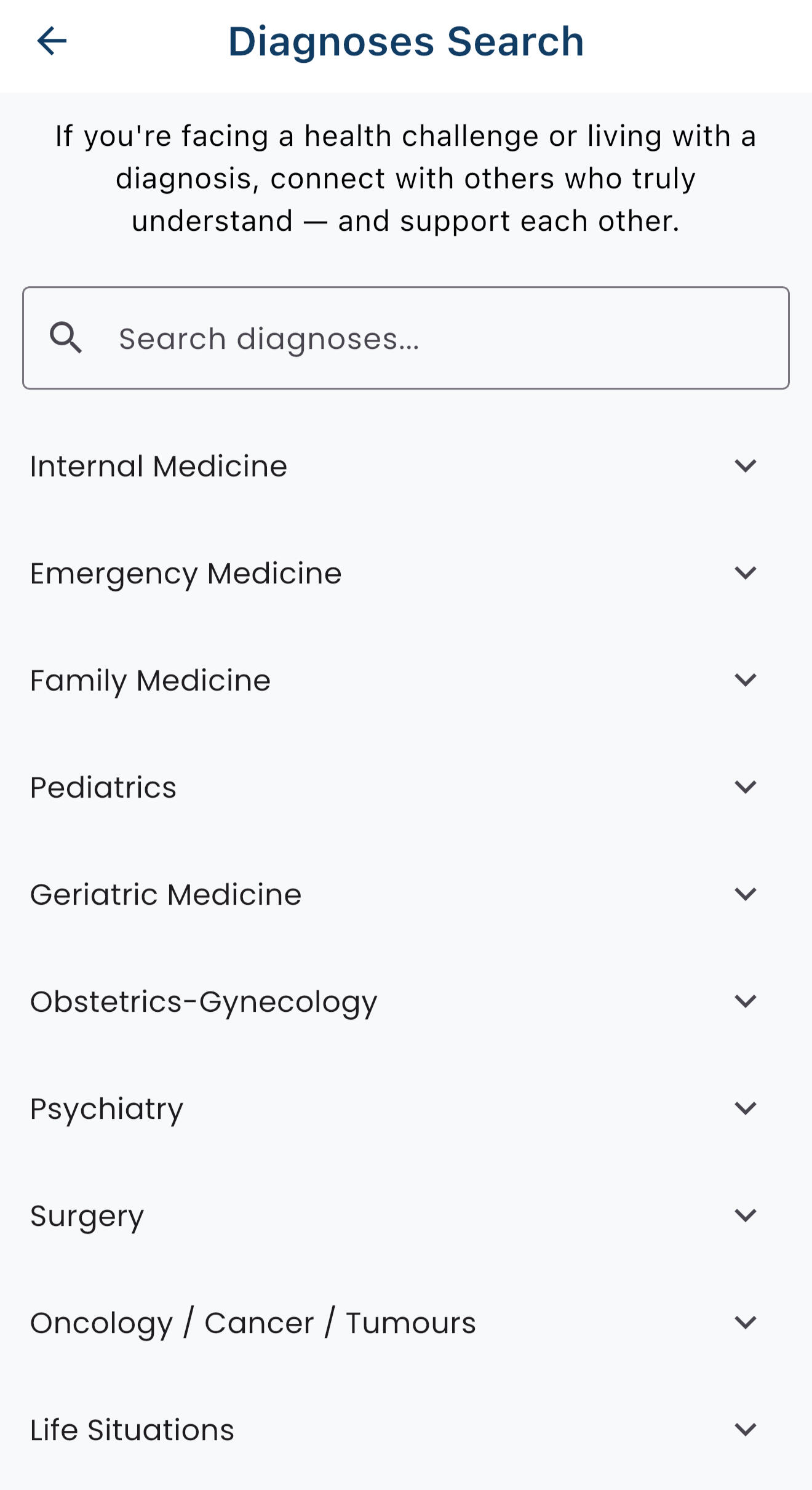Open the Internal Medicine category label
The width and height of the screenshot is (812, 1490).
[159, 467]
